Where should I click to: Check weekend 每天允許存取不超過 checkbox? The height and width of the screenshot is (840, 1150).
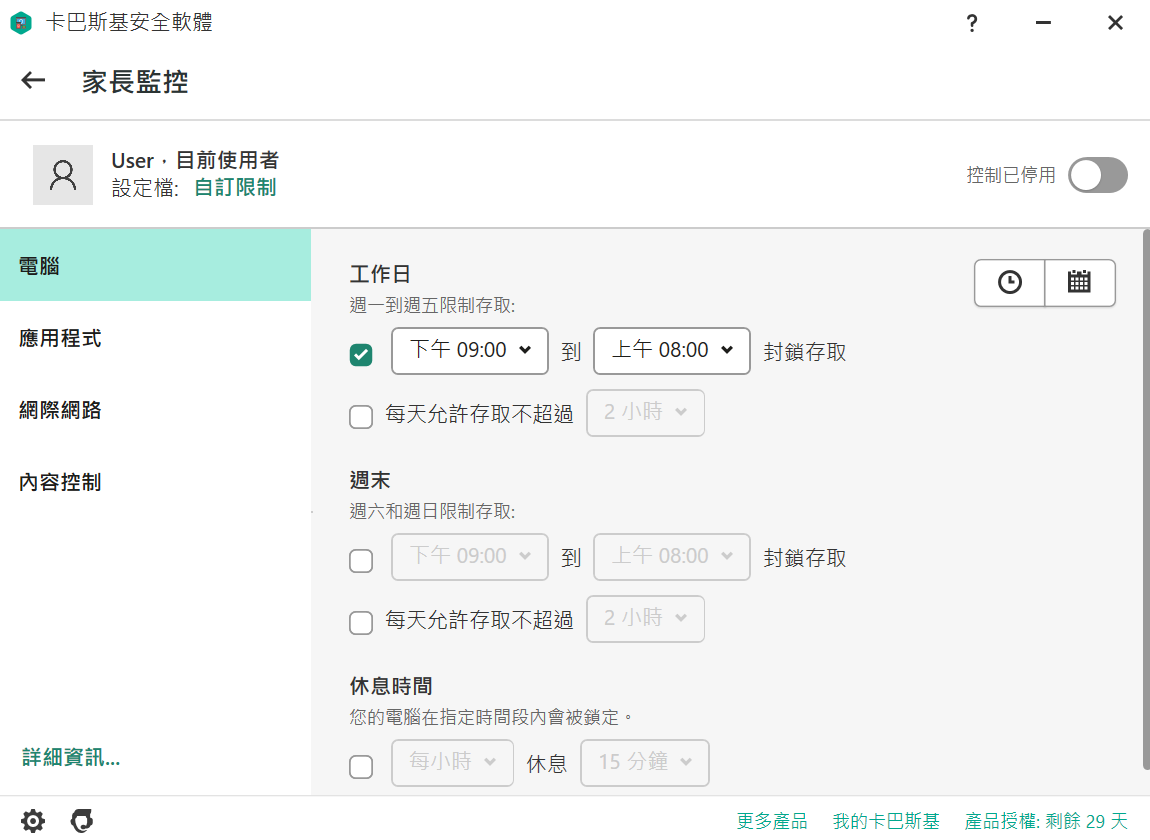tap(361, 623)
